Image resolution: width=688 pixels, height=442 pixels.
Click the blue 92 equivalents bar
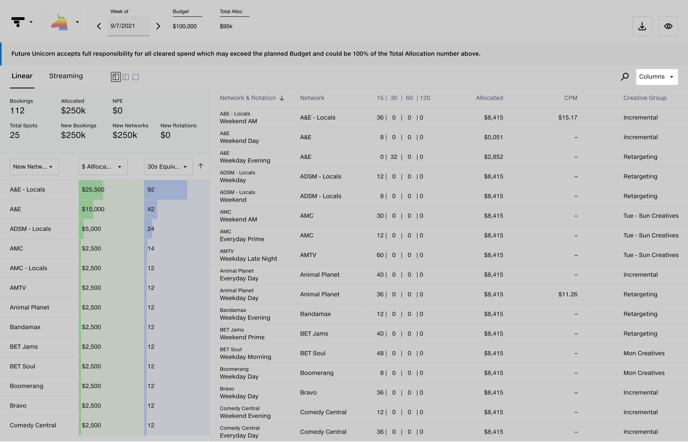165,190
